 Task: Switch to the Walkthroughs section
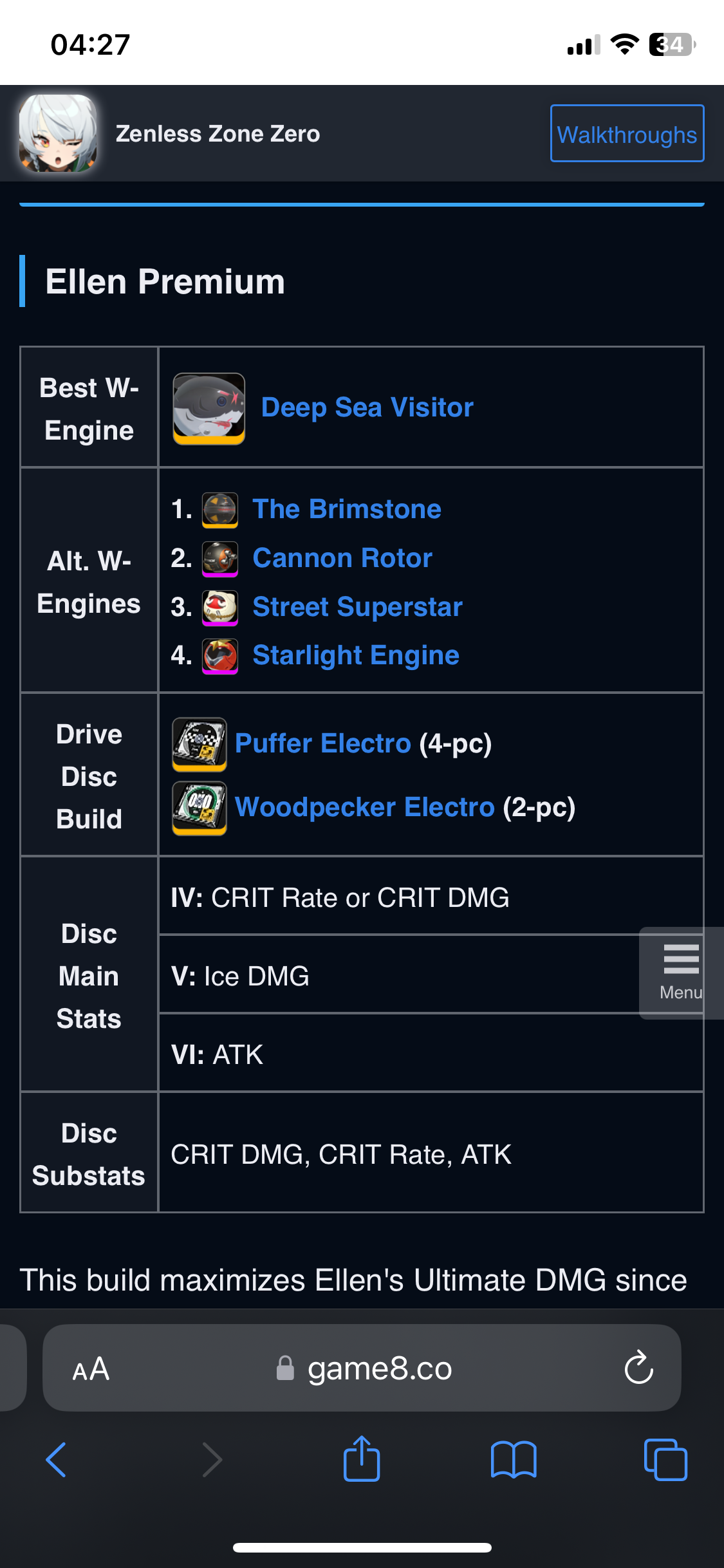coord(627,133)
